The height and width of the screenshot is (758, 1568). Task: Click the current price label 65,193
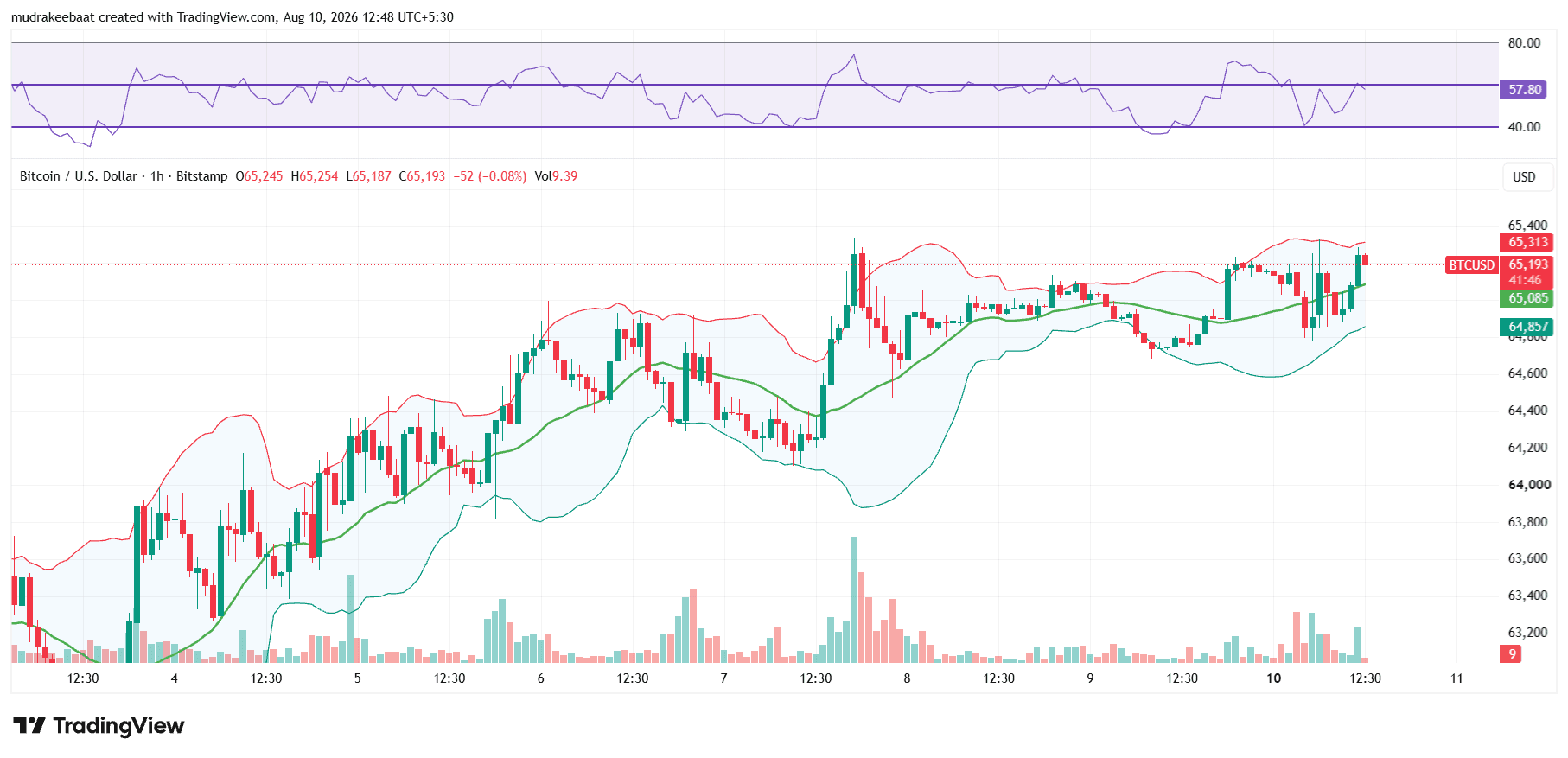pos(1527,264)
